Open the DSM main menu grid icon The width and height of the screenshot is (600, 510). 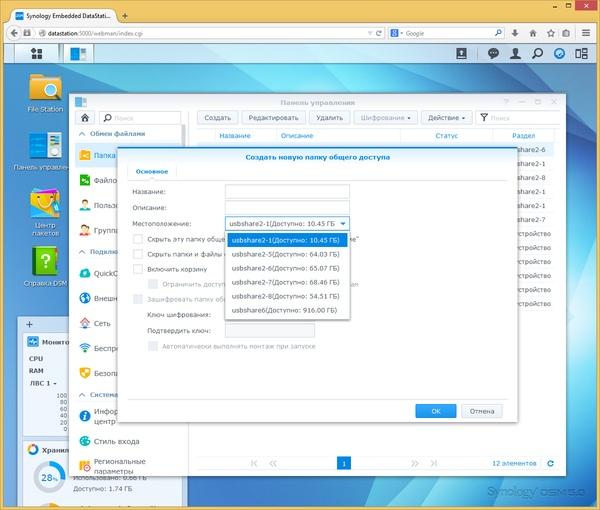[x=36, y=54]
